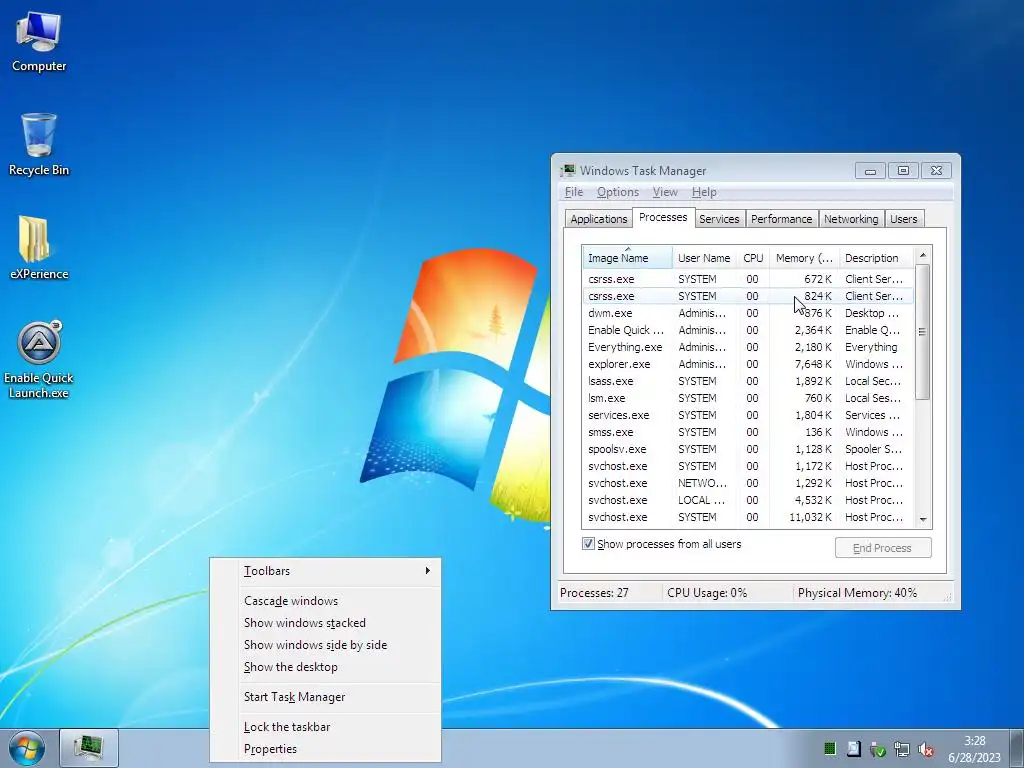Select the Recycle Bin desktop icon
Screen dimensions: 1024x768
coord(39,144)
